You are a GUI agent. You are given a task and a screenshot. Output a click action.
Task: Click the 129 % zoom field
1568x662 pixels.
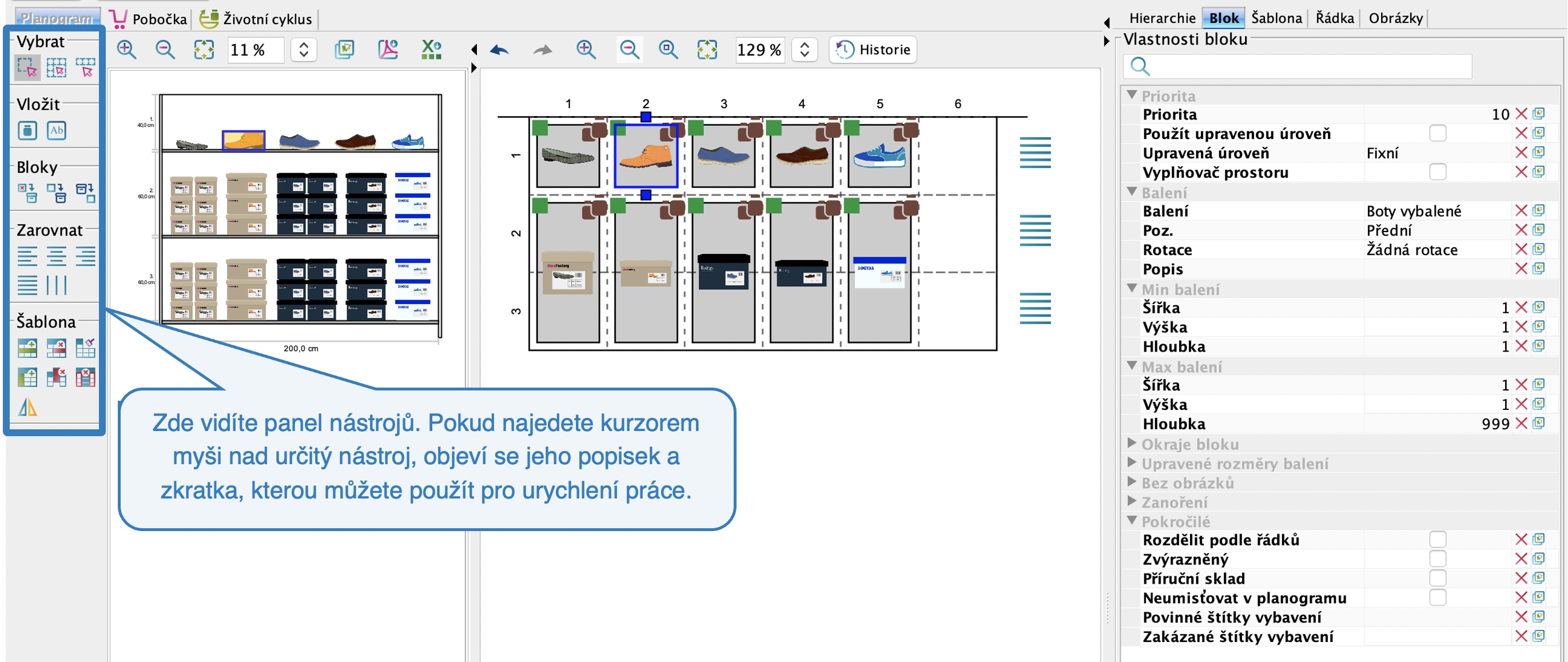tap(759, 49)
